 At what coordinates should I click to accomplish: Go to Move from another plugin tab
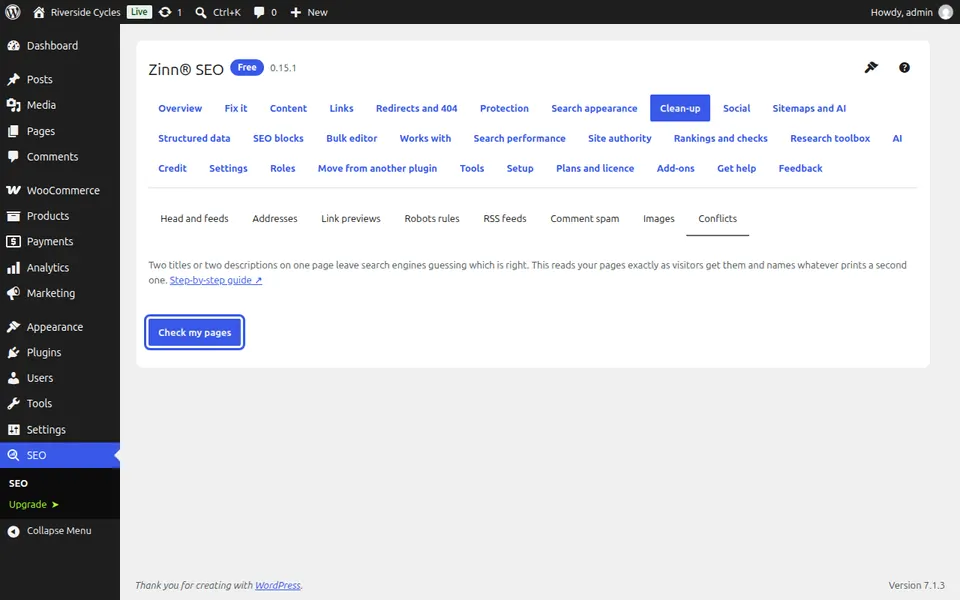(377, 168)
